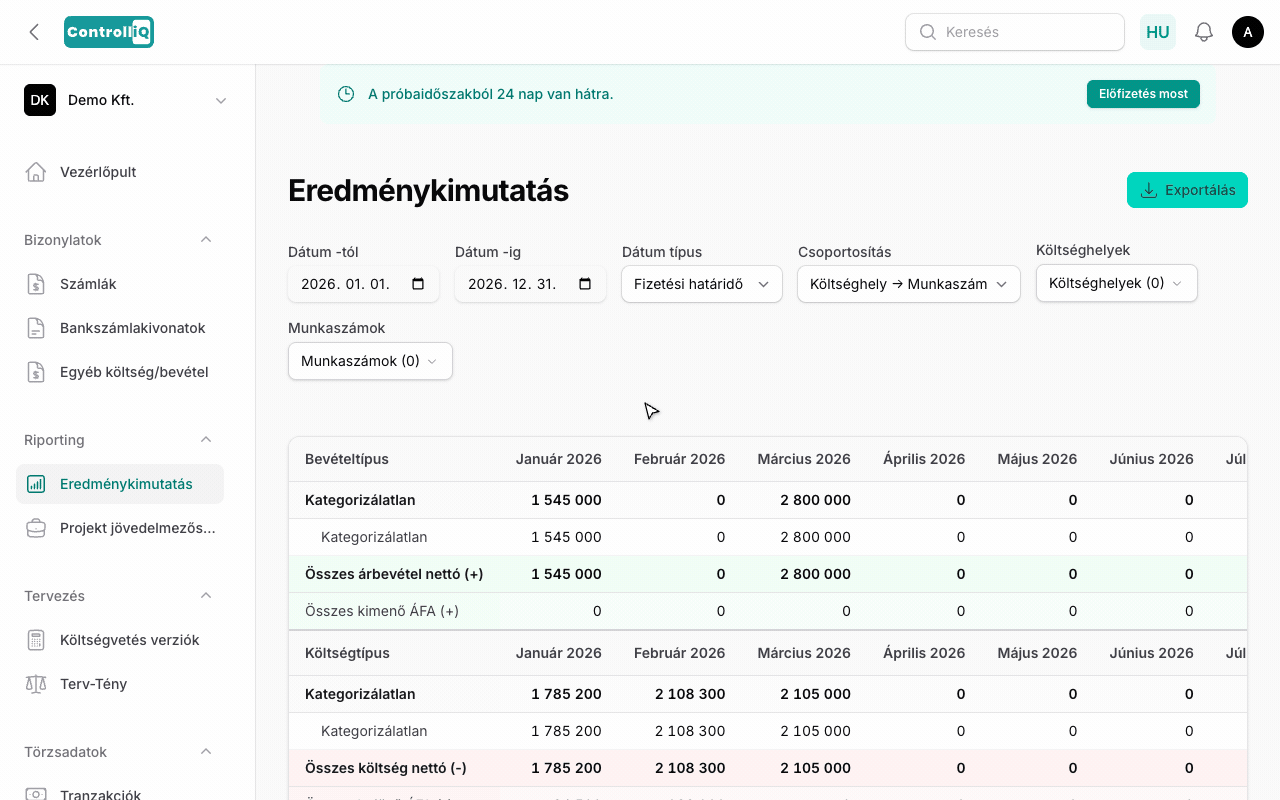Click the Egyéb költség/bevétel icon
The image size is (1280, 800).
click(x=36, y=372)
